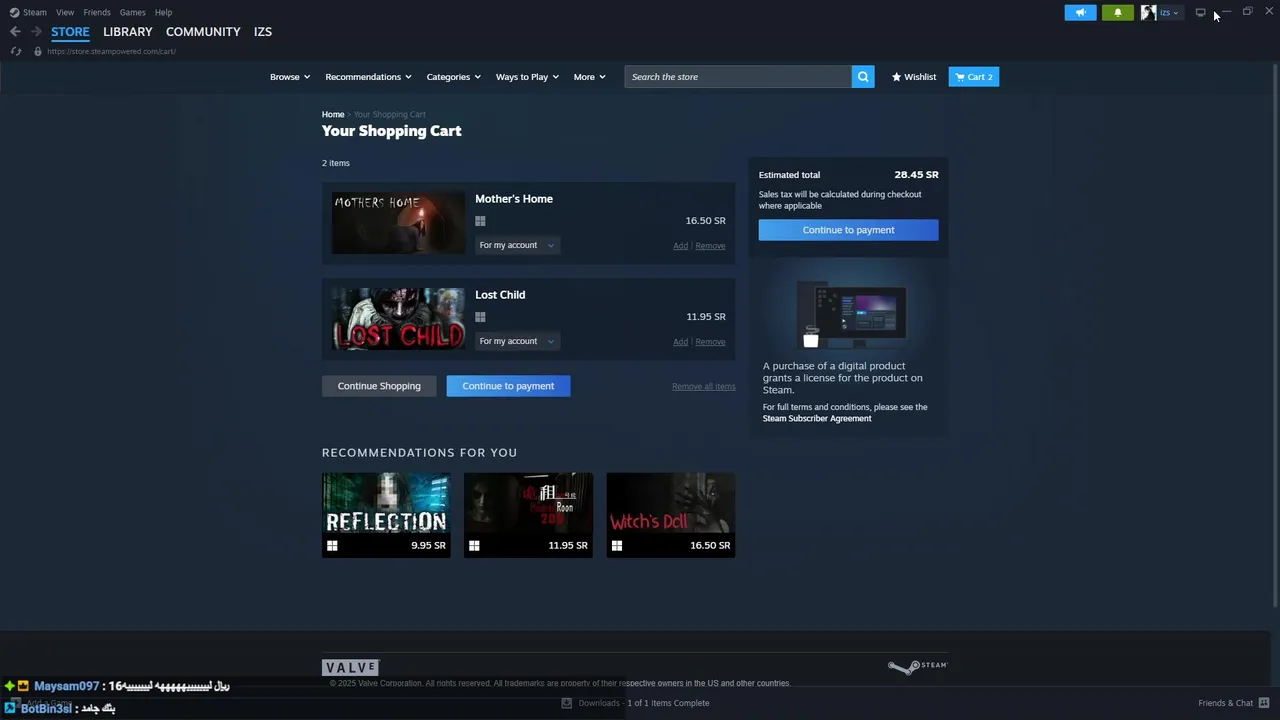Open Friends & Chat panel
The width and height of the screenshot is (1280, 720).
tap(1233, 703)
